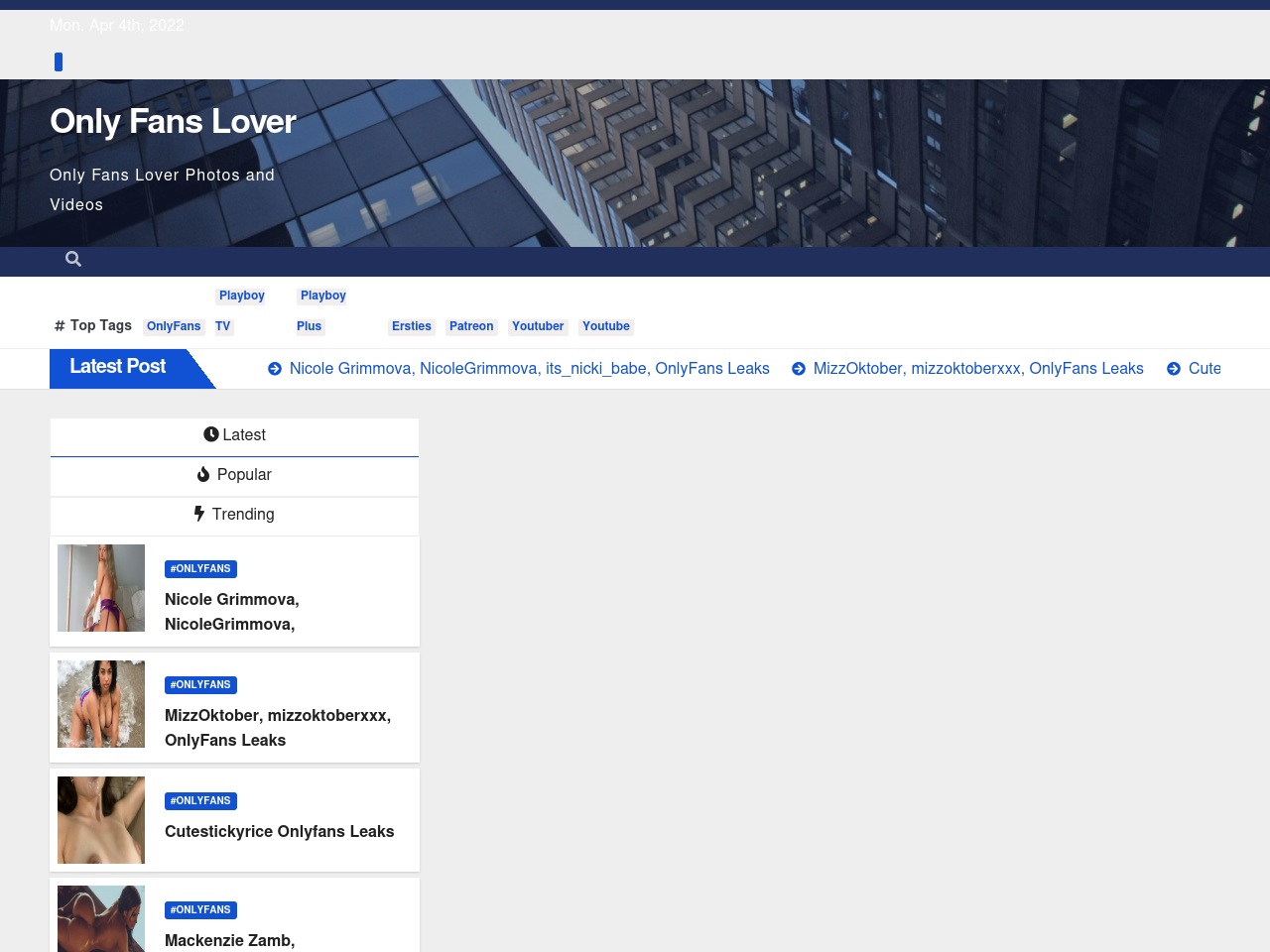Open the Patreon tag
The image size is (1270, 952).
point(471,326)
